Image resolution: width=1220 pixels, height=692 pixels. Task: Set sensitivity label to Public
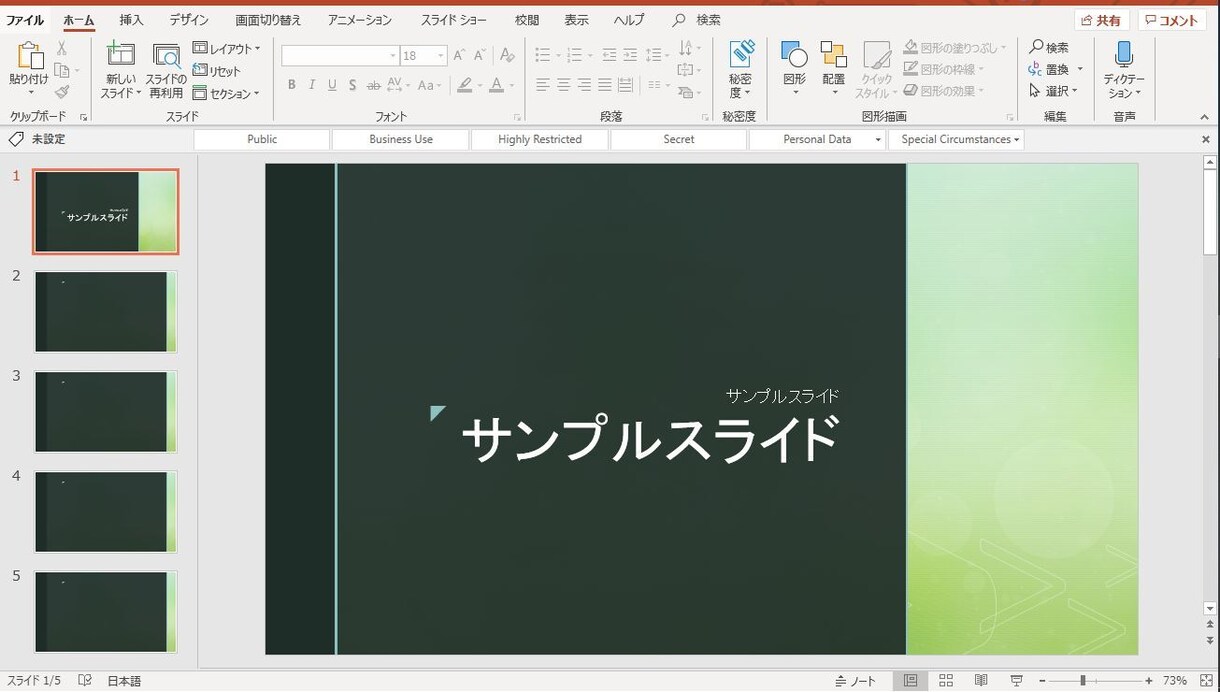(x=262, y=140)
